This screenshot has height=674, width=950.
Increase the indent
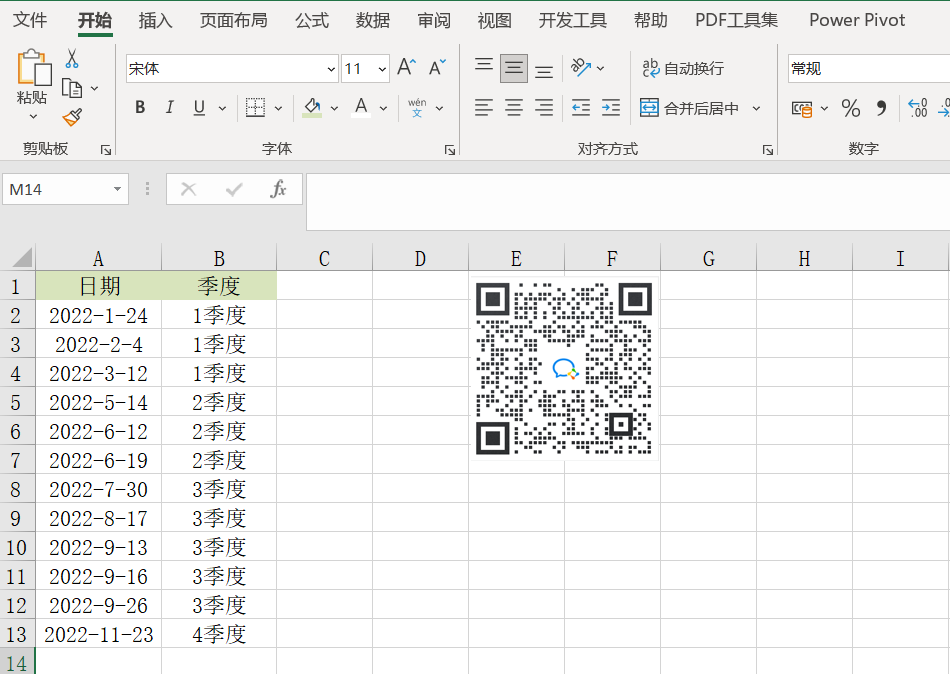(611, 108)
